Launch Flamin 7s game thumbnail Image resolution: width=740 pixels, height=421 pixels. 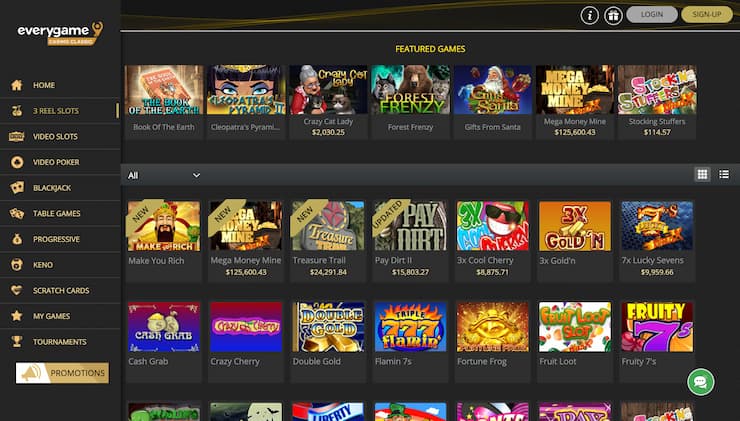pos(410,327)
